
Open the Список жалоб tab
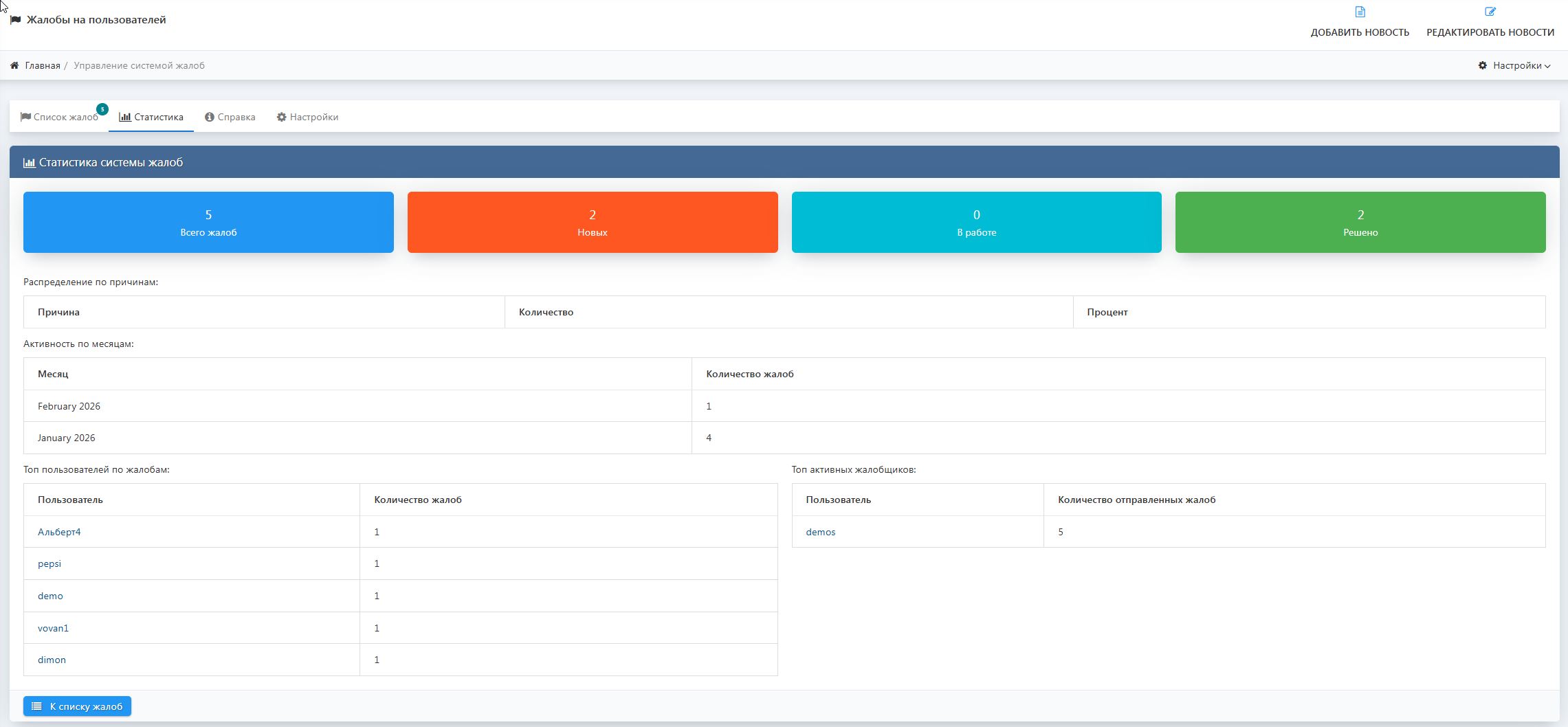click(x=60, y=117)
